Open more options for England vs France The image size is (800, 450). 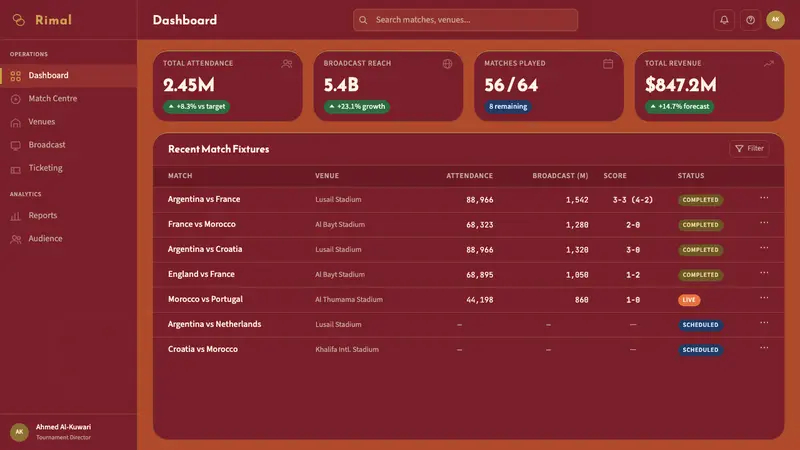point(764,273)
